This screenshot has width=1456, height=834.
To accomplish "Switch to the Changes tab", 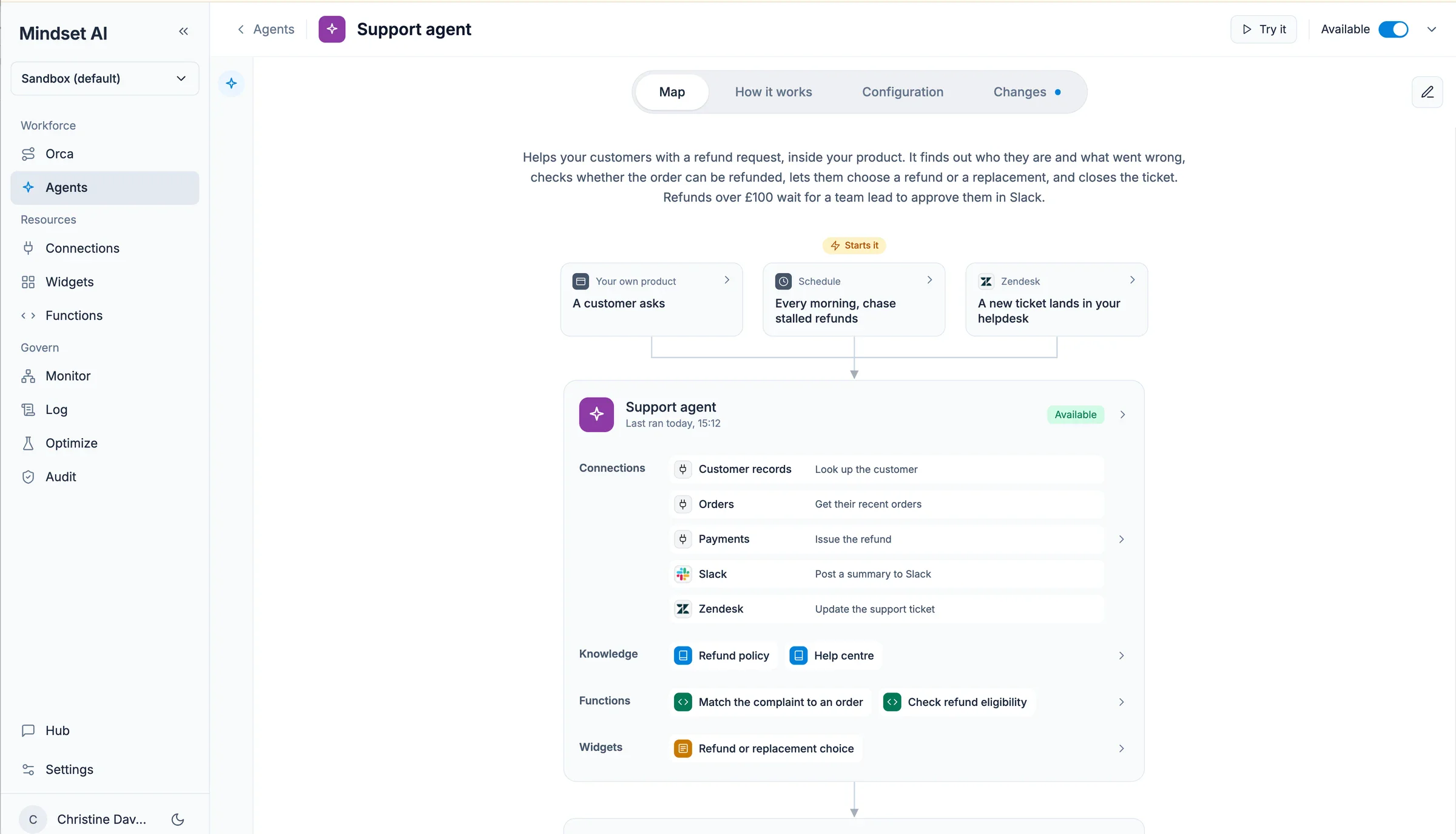I will click(1027, 92).
